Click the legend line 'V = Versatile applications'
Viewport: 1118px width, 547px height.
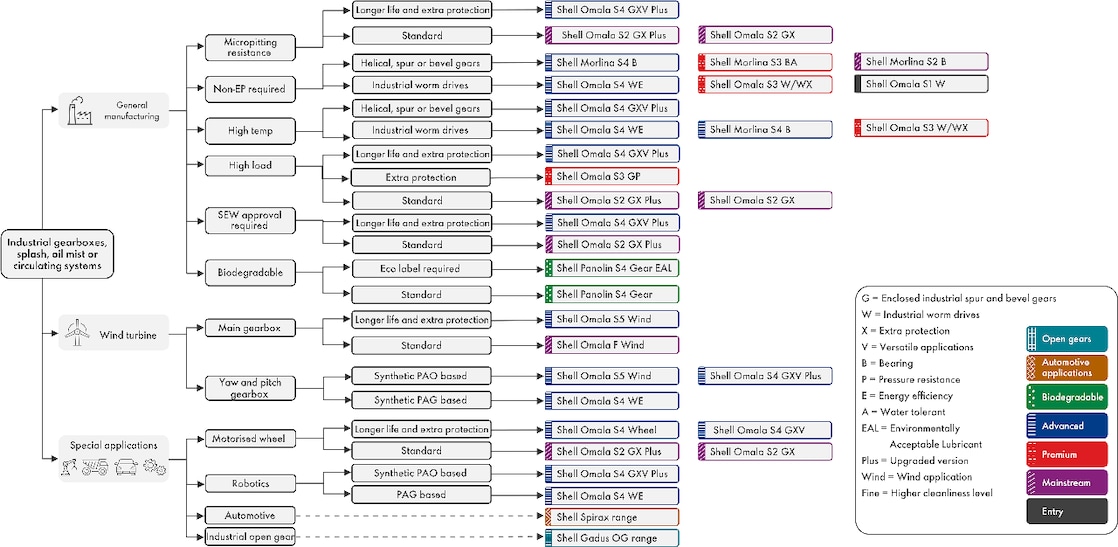pyautogui.click(x=917, y=347)
